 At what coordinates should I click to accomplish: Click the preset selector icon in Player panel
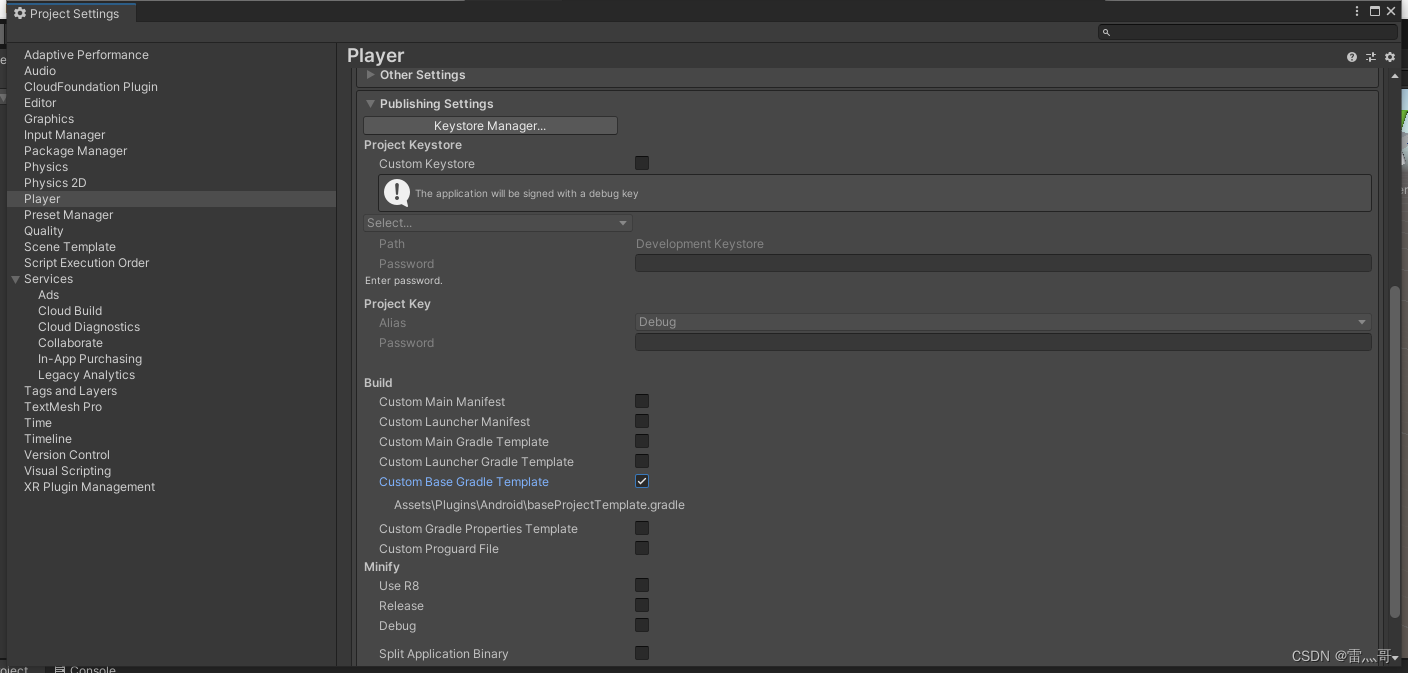point(1371,57)
